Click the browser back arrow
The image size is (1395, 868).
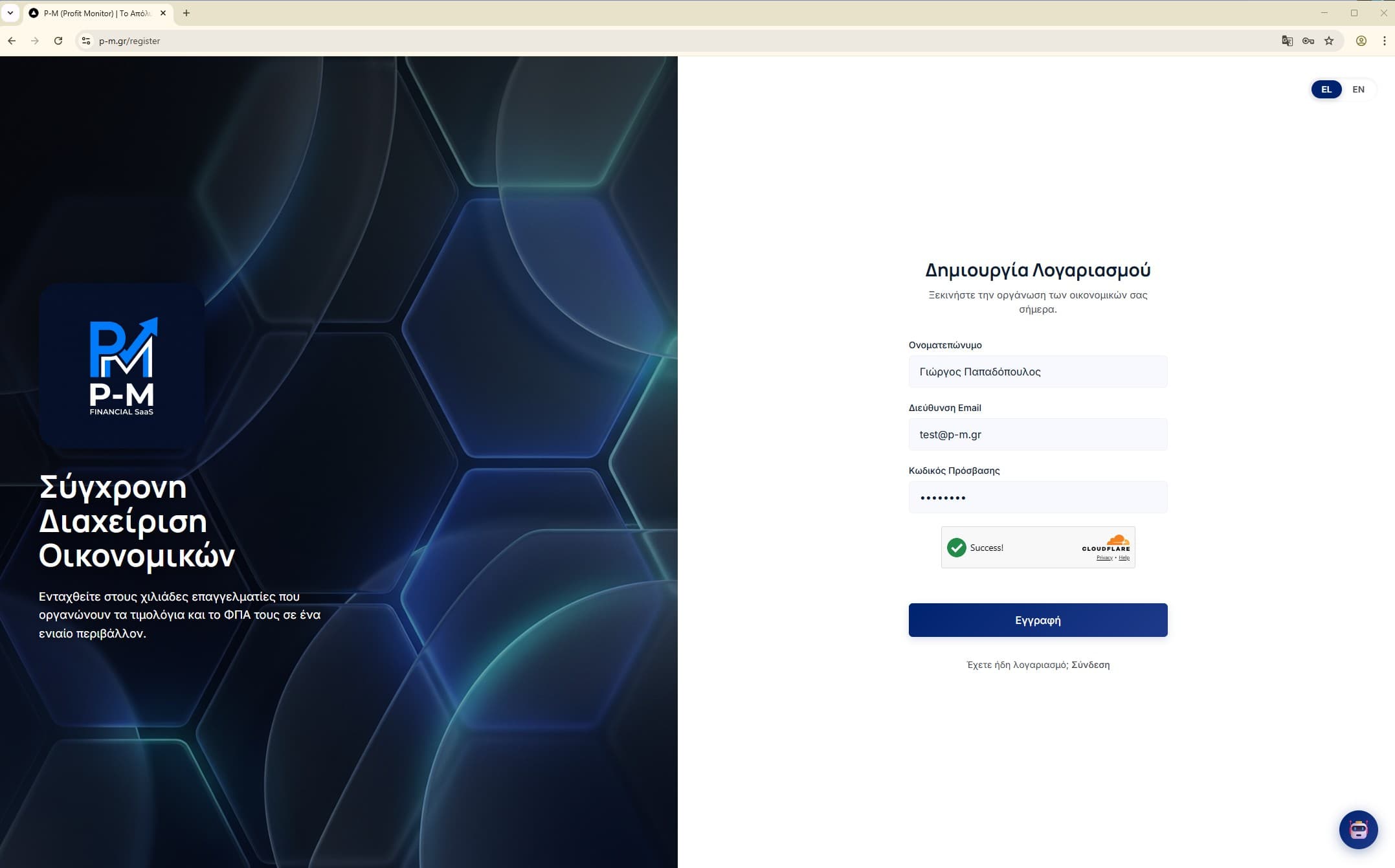point(12,41)
